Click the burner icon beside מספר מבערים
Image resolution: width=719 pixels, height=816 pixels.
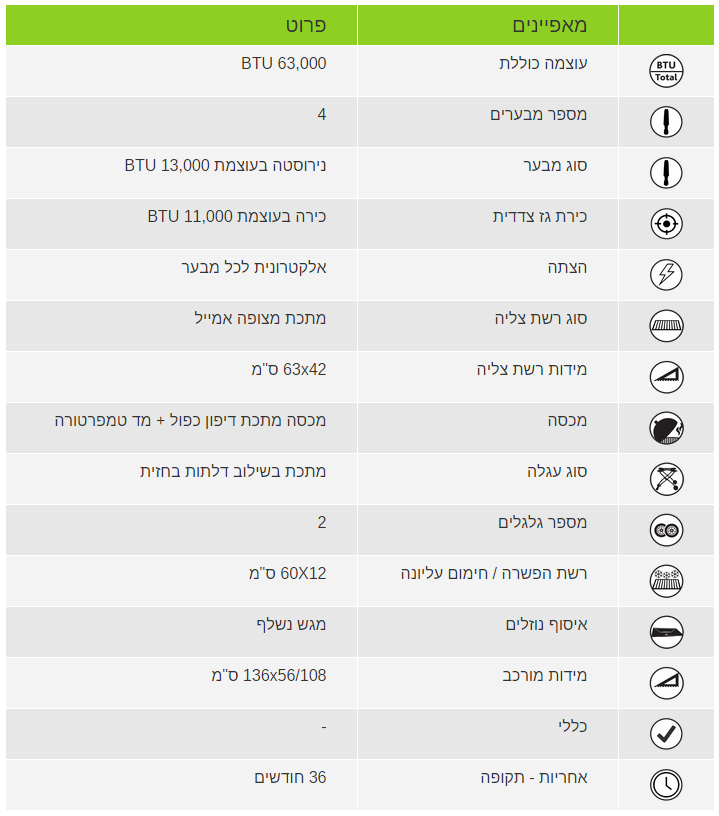click(666, 122)
